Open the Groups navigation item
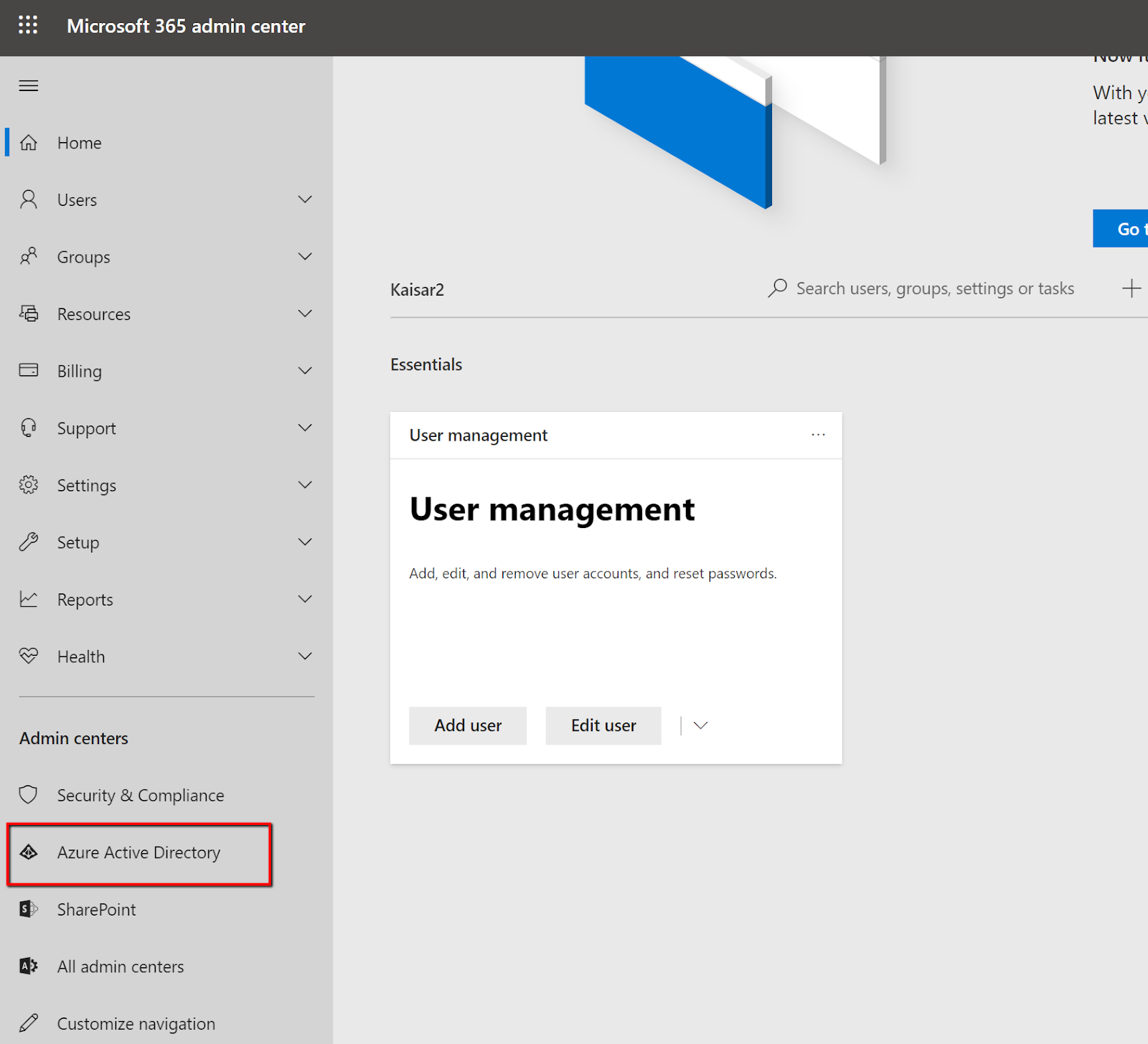The height and width of the screenshot is (1044, 1148). pyautogui.click(x=166, y=256)
